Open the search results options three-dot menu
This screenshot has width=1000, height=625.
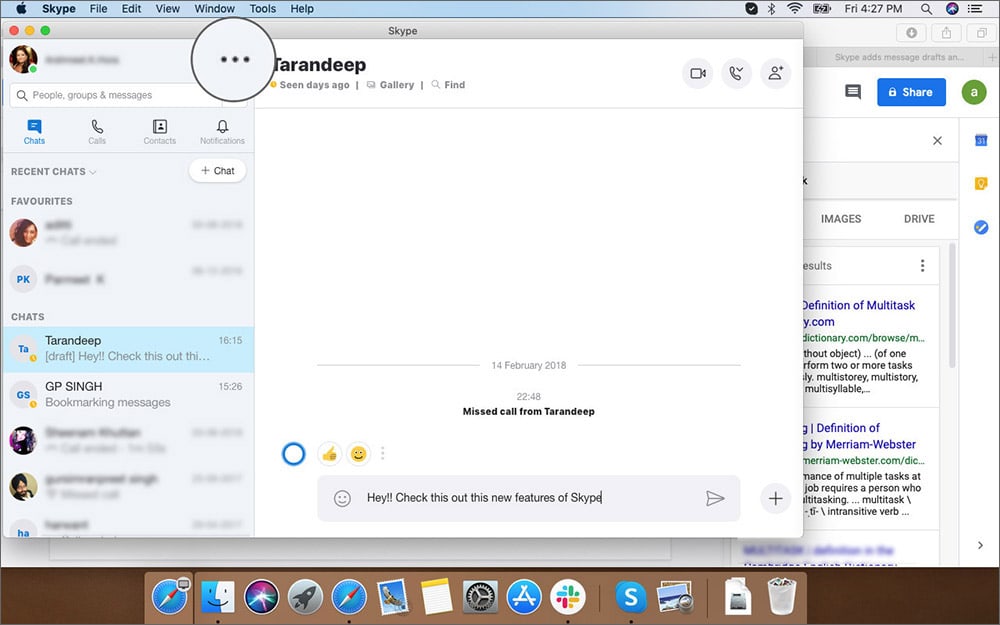point(922,265)
